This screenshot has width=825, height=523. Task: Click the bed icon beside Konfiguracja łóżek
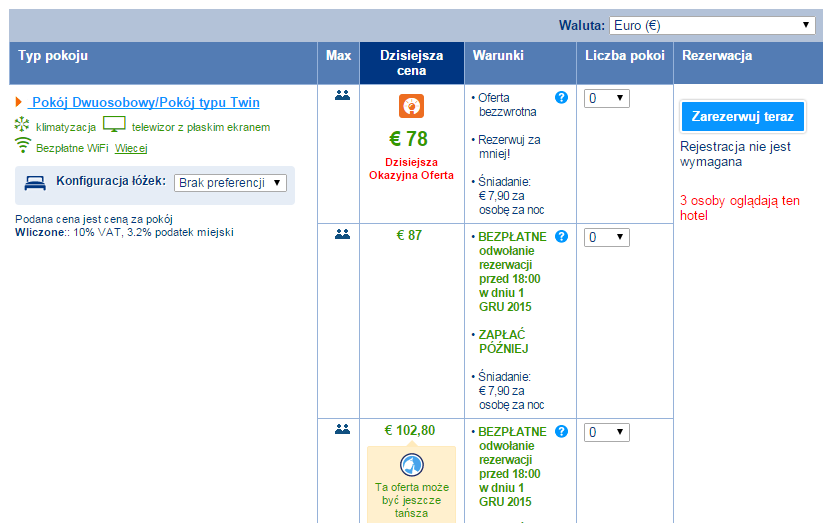click(35, 183)
